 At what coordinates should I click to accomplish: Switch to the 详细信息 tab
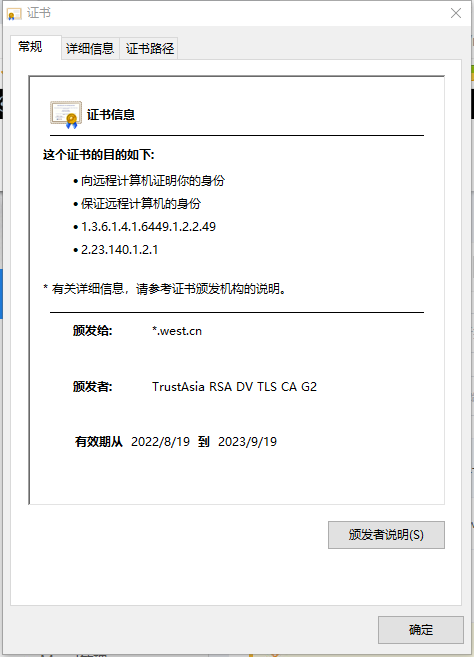90,48
